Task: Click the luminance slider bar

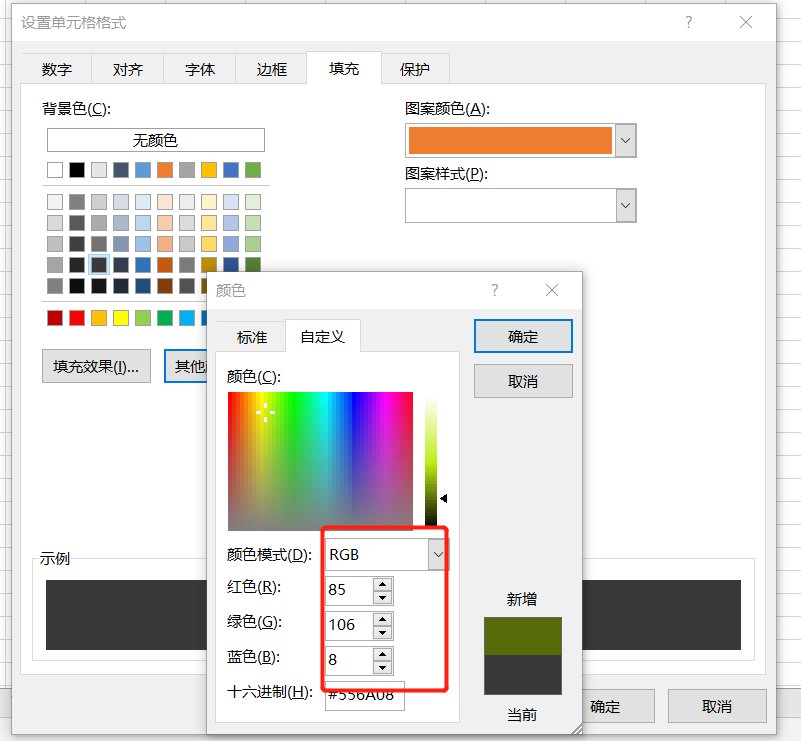Action: click(431, 461)
